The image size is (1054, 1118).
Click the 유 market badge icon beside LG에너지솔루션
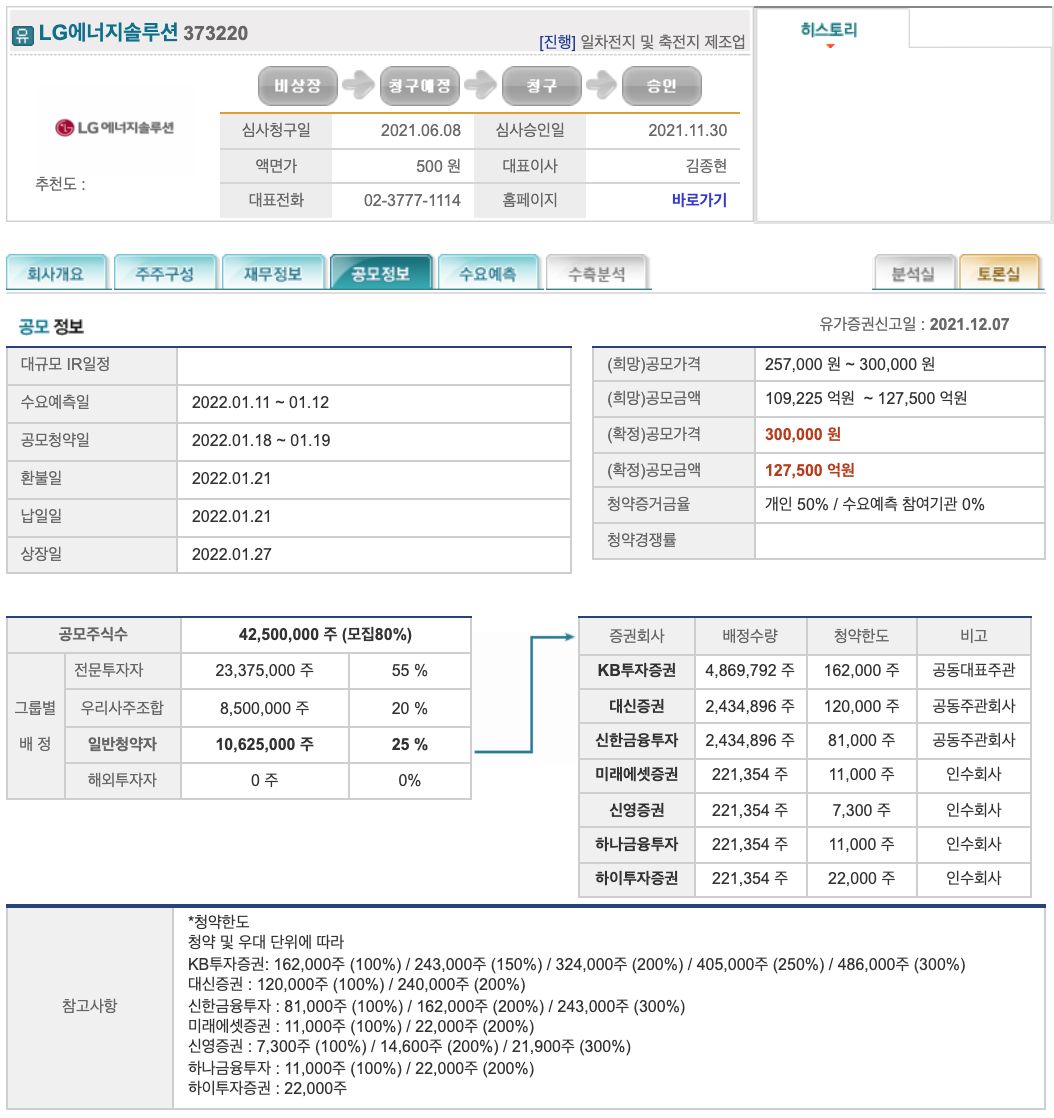pos(23,35)
